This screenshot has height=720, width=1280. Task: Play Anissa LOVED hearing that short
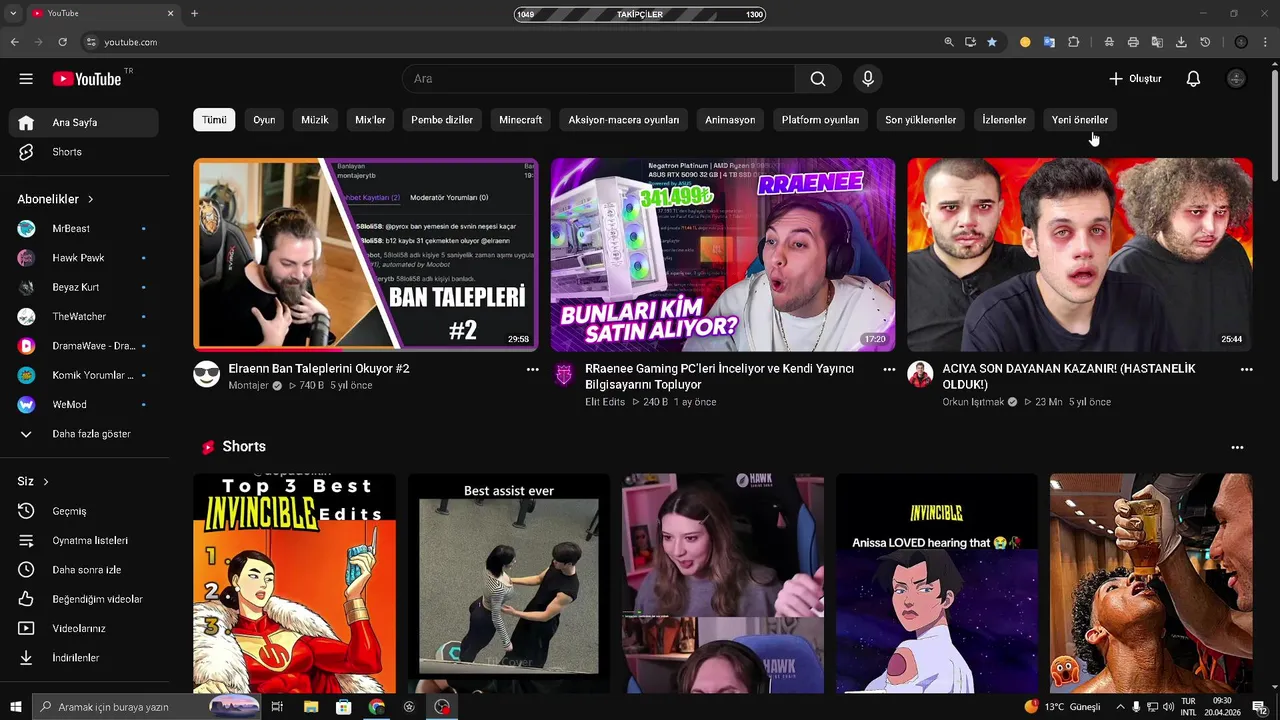click(x=937, y=584)
